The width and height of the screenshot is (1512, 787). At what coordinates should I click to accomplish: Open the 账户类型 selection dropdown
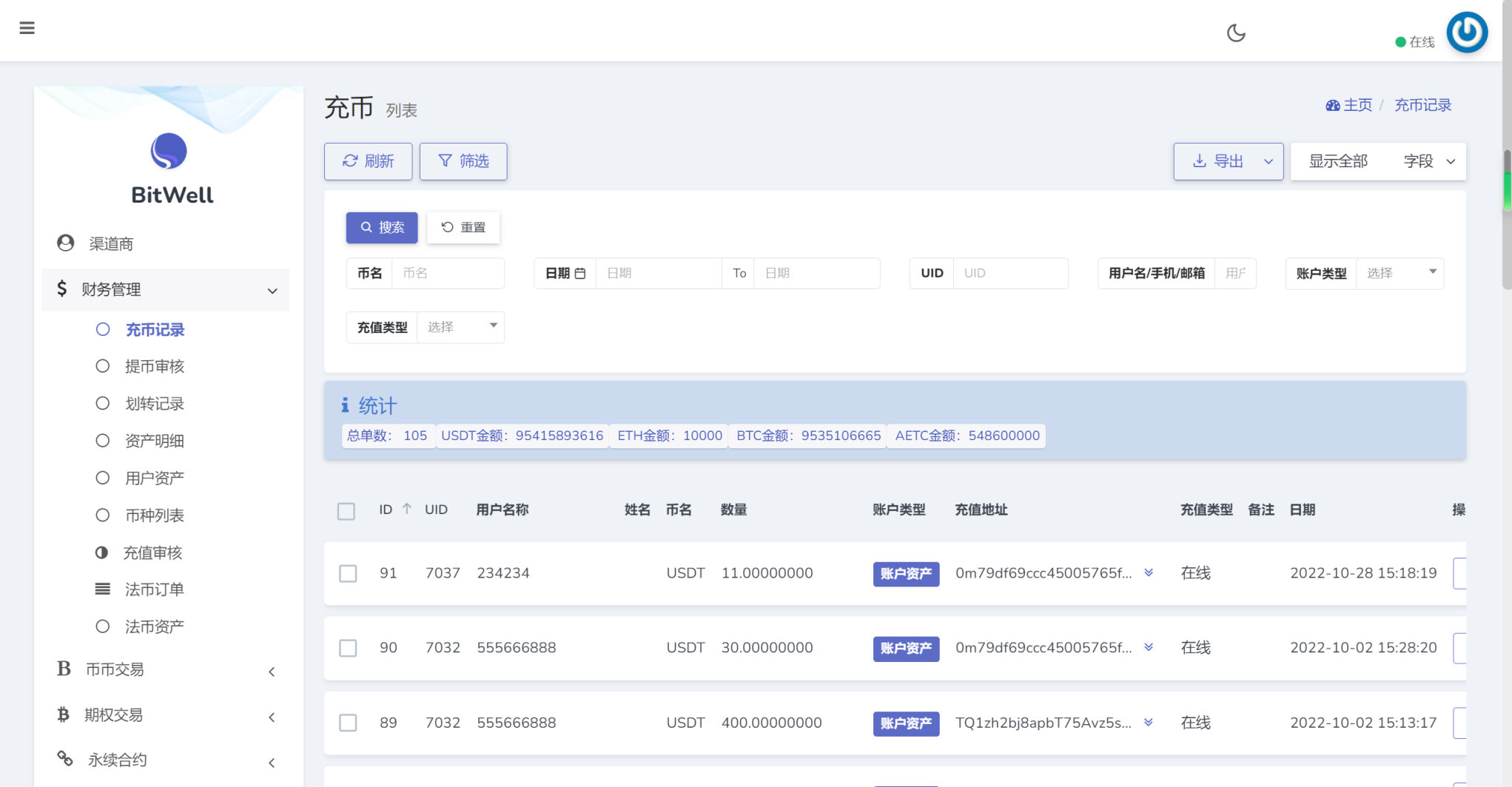click(1400, 273)
